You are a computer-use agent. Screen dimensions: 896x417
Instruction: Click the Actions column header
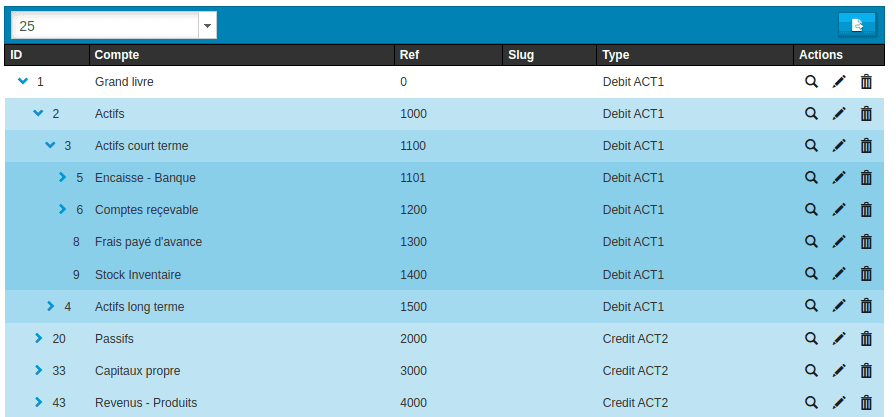(839, 55)
